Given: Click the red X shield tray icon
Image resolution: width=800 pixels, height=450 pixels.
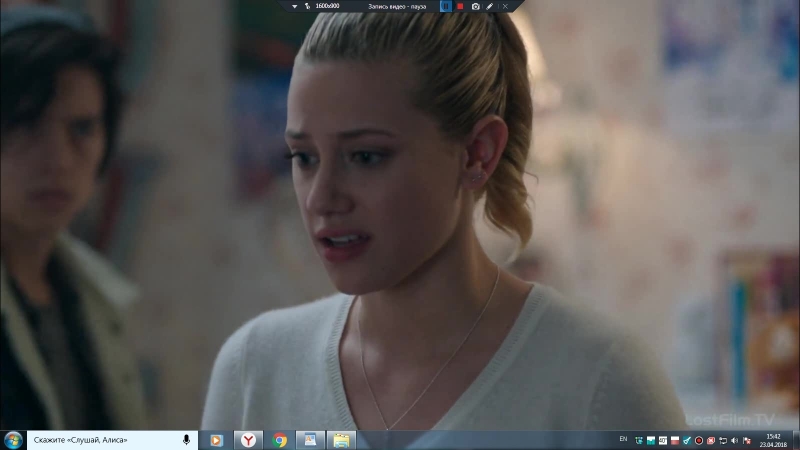Looking at the screenshot, I should coord(711,440).
